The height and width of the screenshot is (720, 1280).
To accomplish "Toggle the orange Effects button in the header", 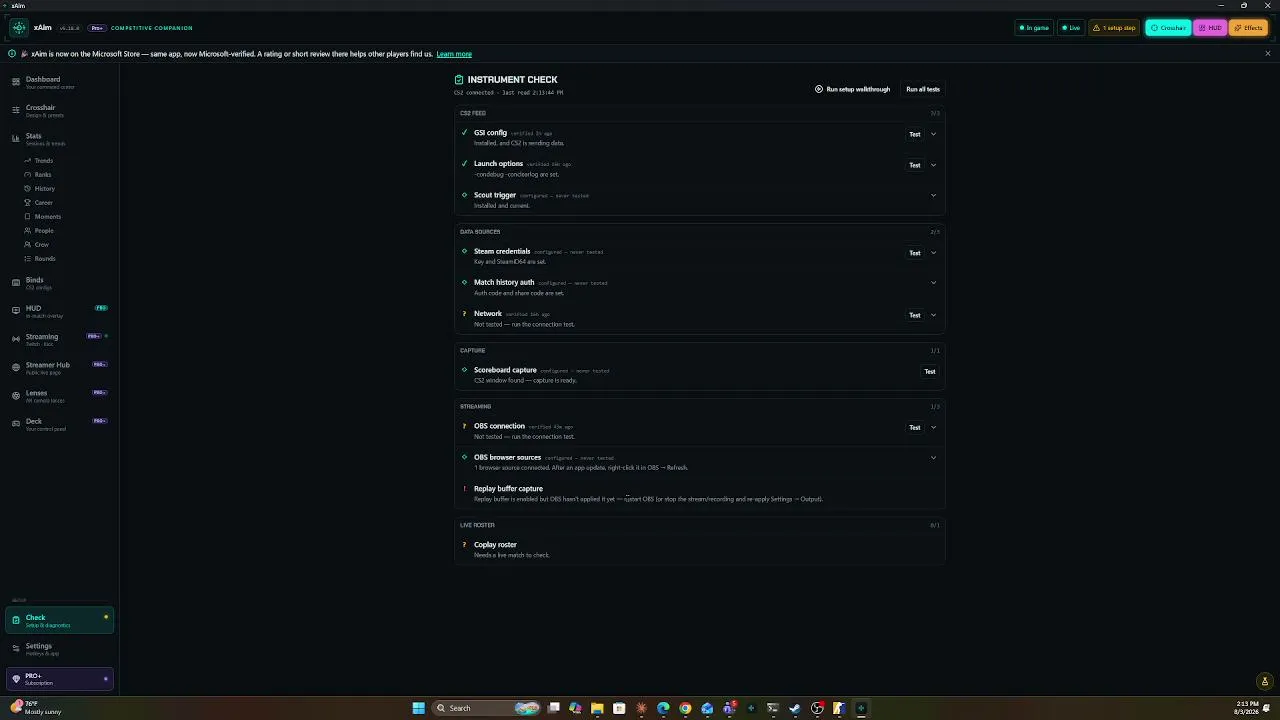I will [x=1248, y=28].
